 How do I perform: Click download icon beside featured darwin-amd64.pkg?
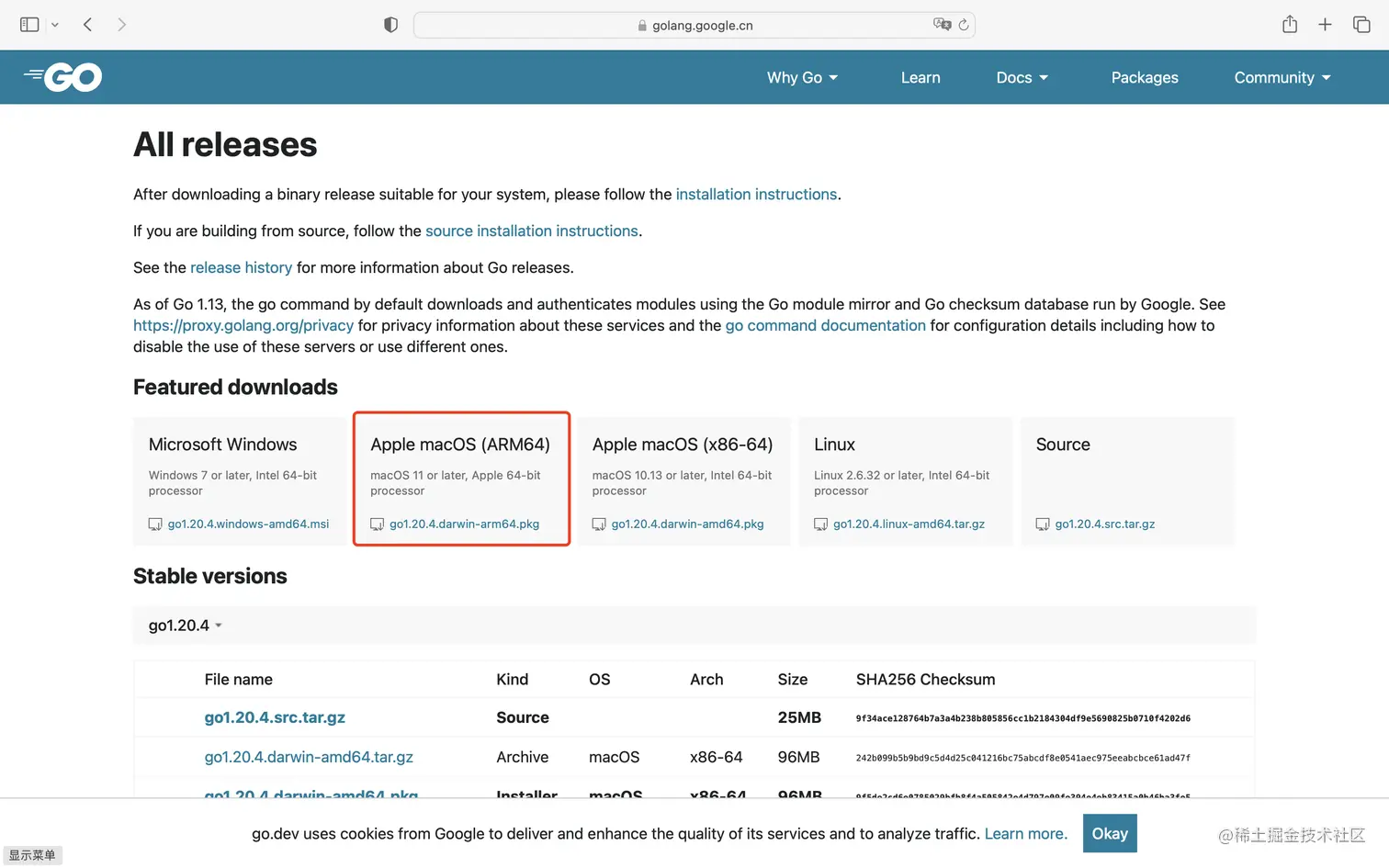click(x=599, y=524)
